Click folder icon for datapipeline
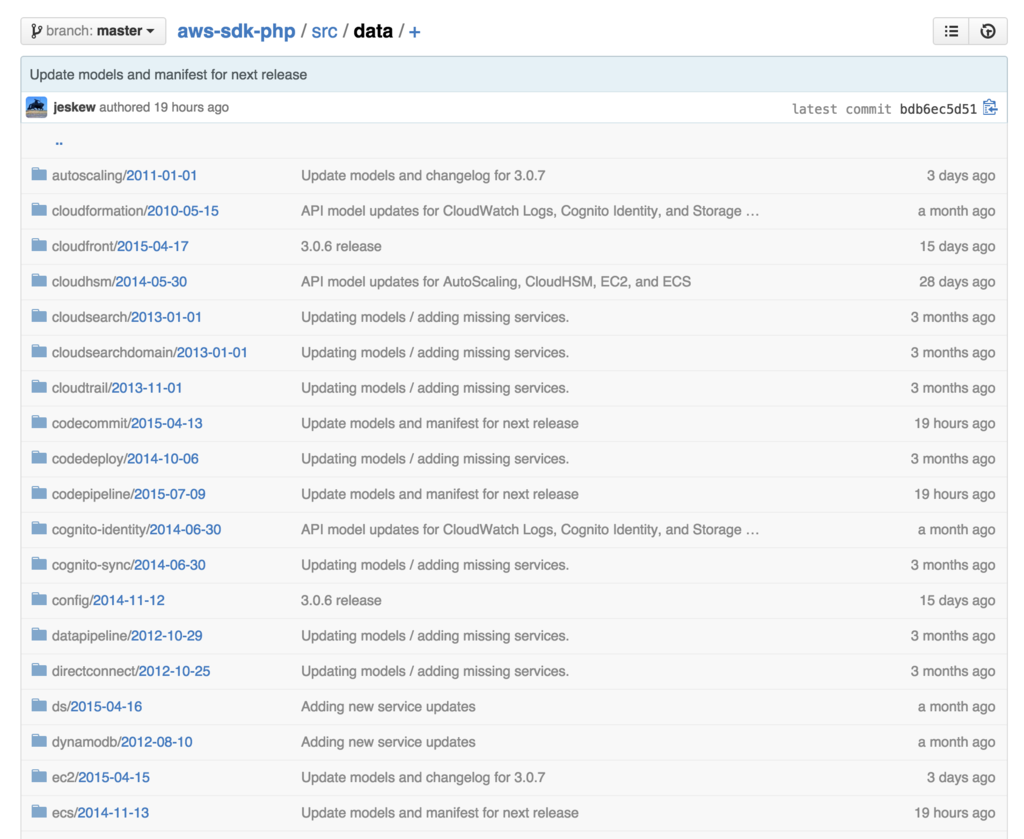1024x839 pixels. (x=39, y=635)
